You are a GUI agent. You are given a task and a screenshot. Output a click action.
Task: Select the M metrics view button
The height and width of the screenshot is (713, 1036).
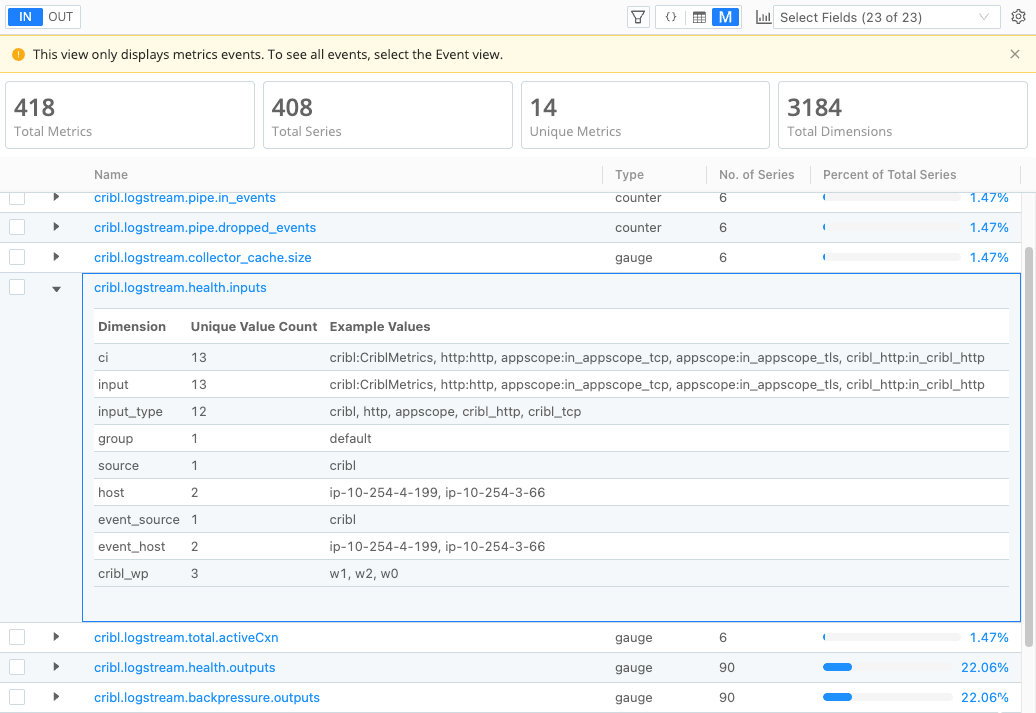(725, 17)
